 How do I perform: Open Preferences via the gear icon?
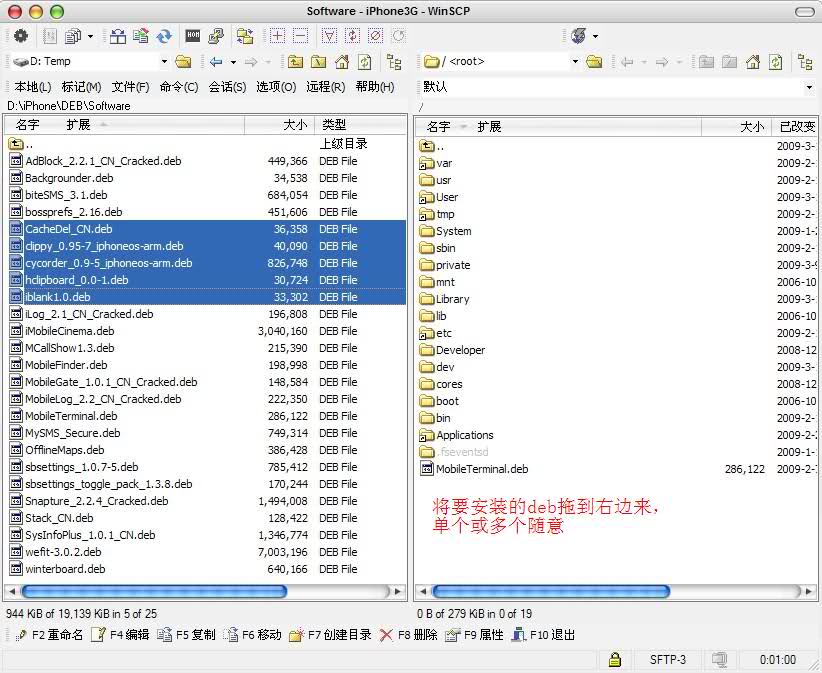20,36
